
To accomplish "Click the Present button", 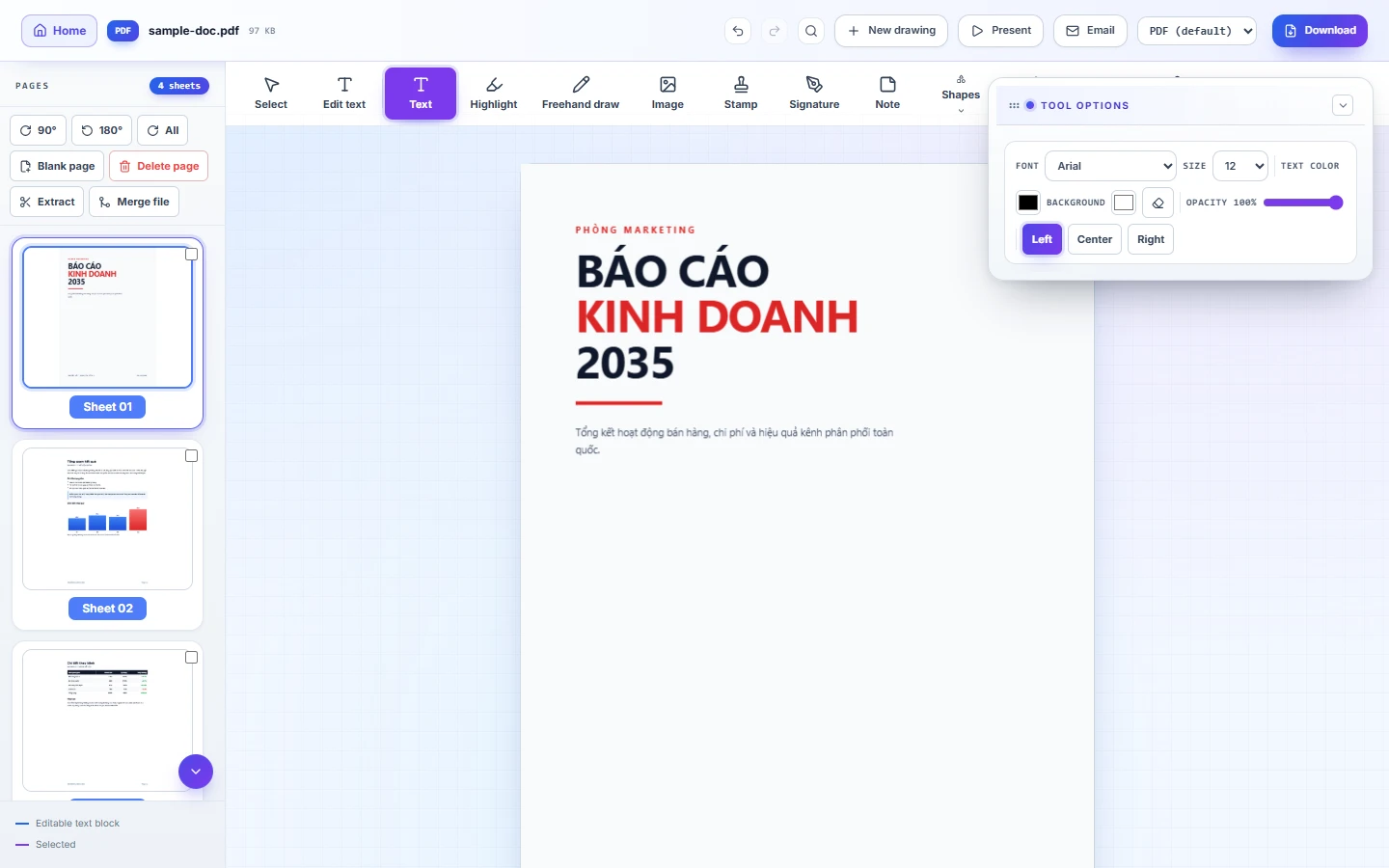I will click(x=1000, y=31).
